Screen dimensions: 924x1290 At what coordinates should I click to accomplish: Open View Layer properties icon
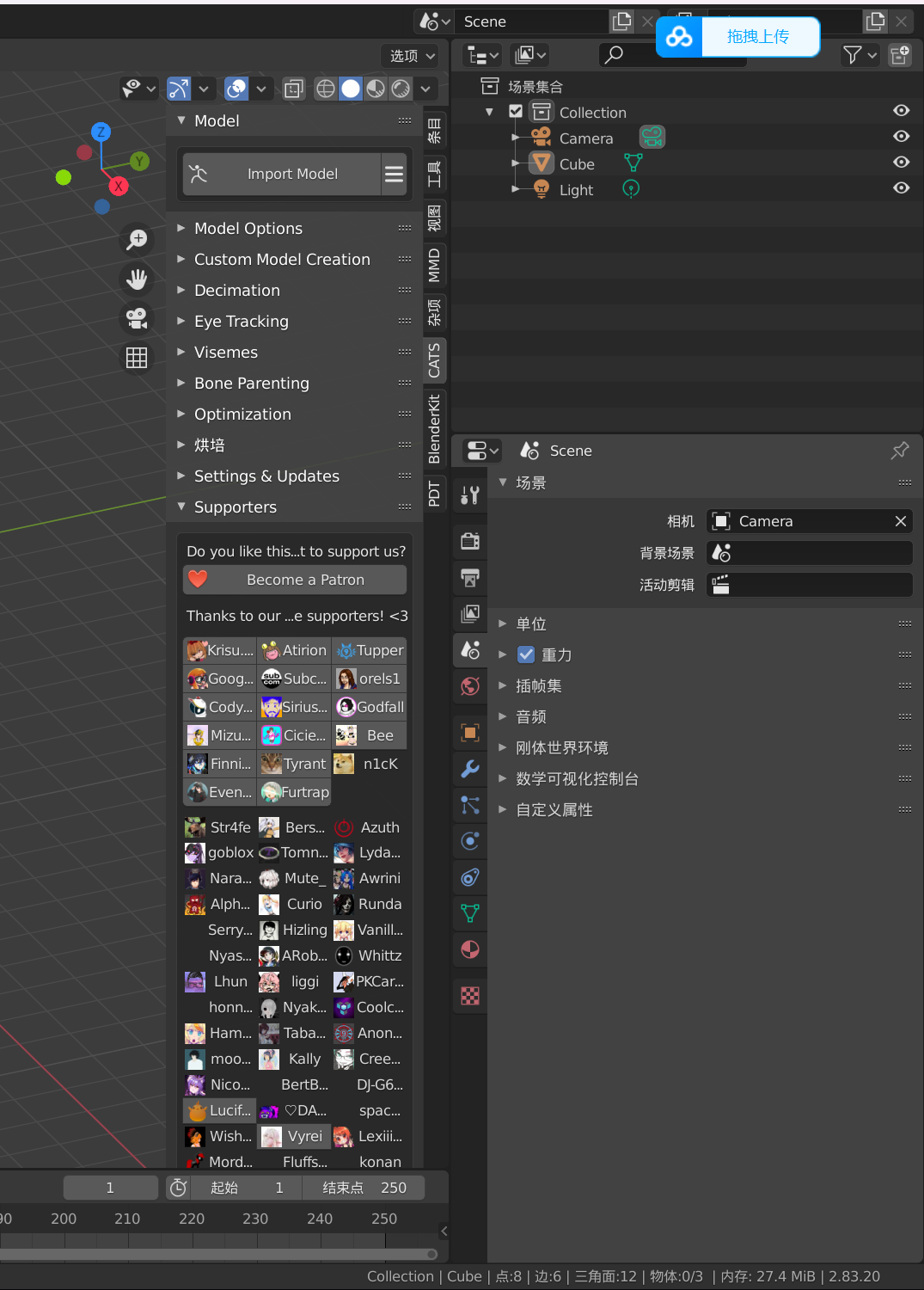[470, 613]
